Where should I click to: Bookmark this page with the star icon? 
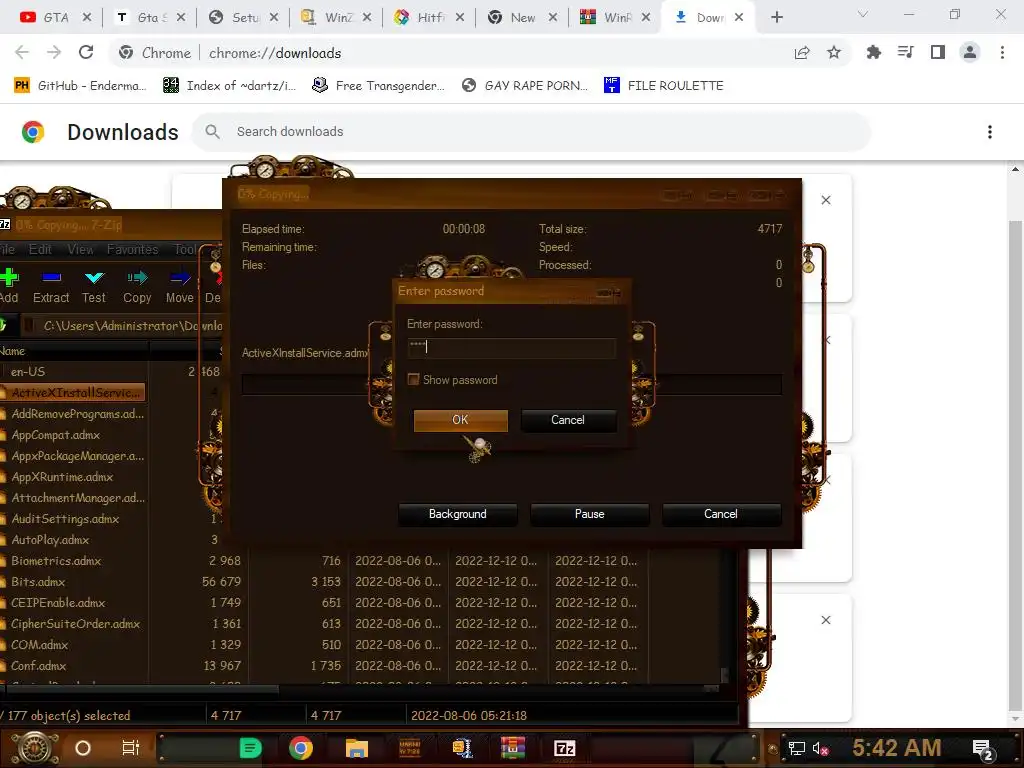pos(834,52)
